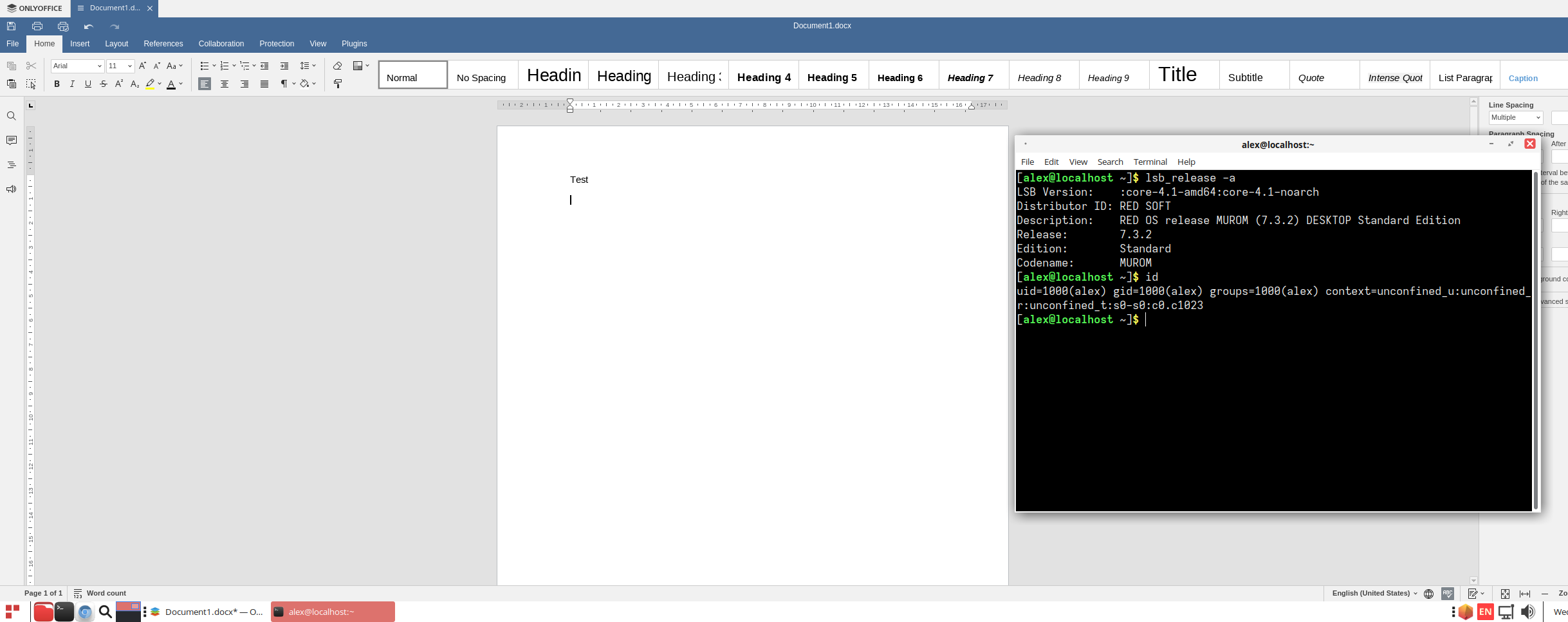Open the Feedback & Support speaker icon
This screenshot has width=1568, height=622.
click(12, 189)
